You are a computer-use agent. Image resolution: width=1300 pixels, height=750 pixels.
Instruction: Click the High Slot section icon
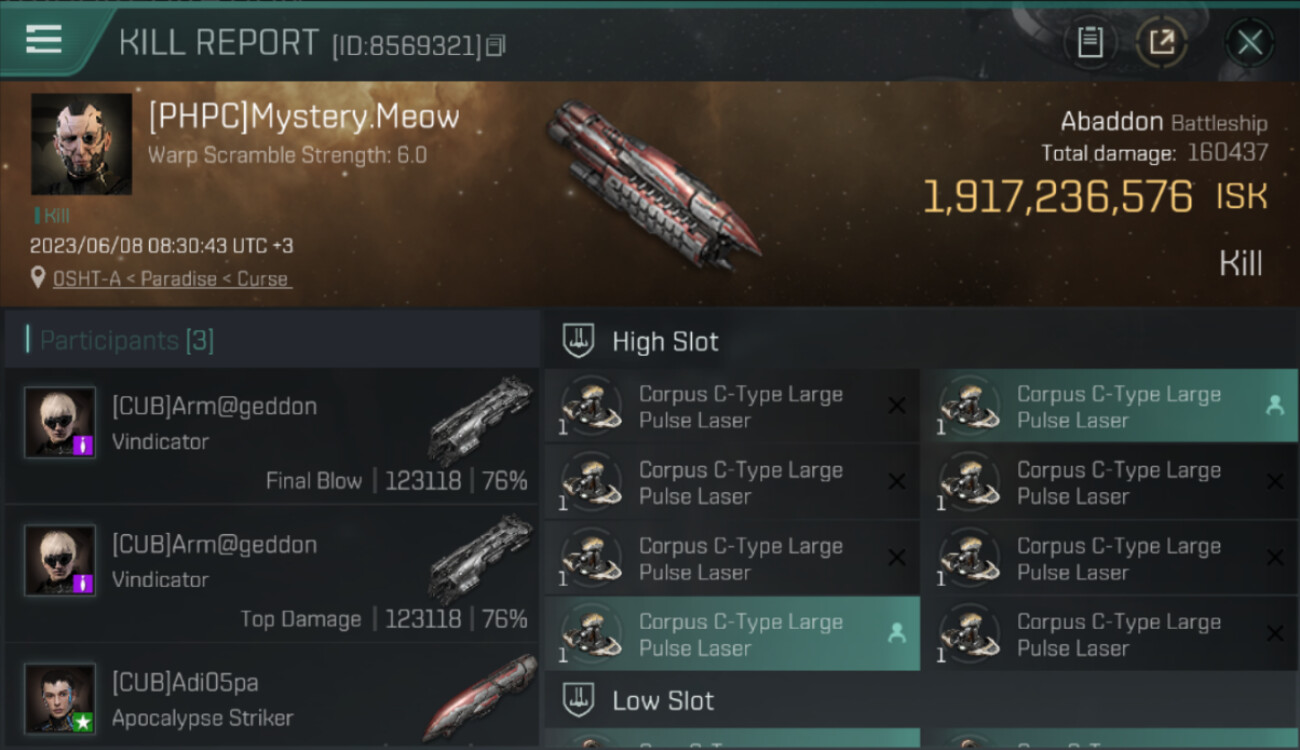[579, 341]
